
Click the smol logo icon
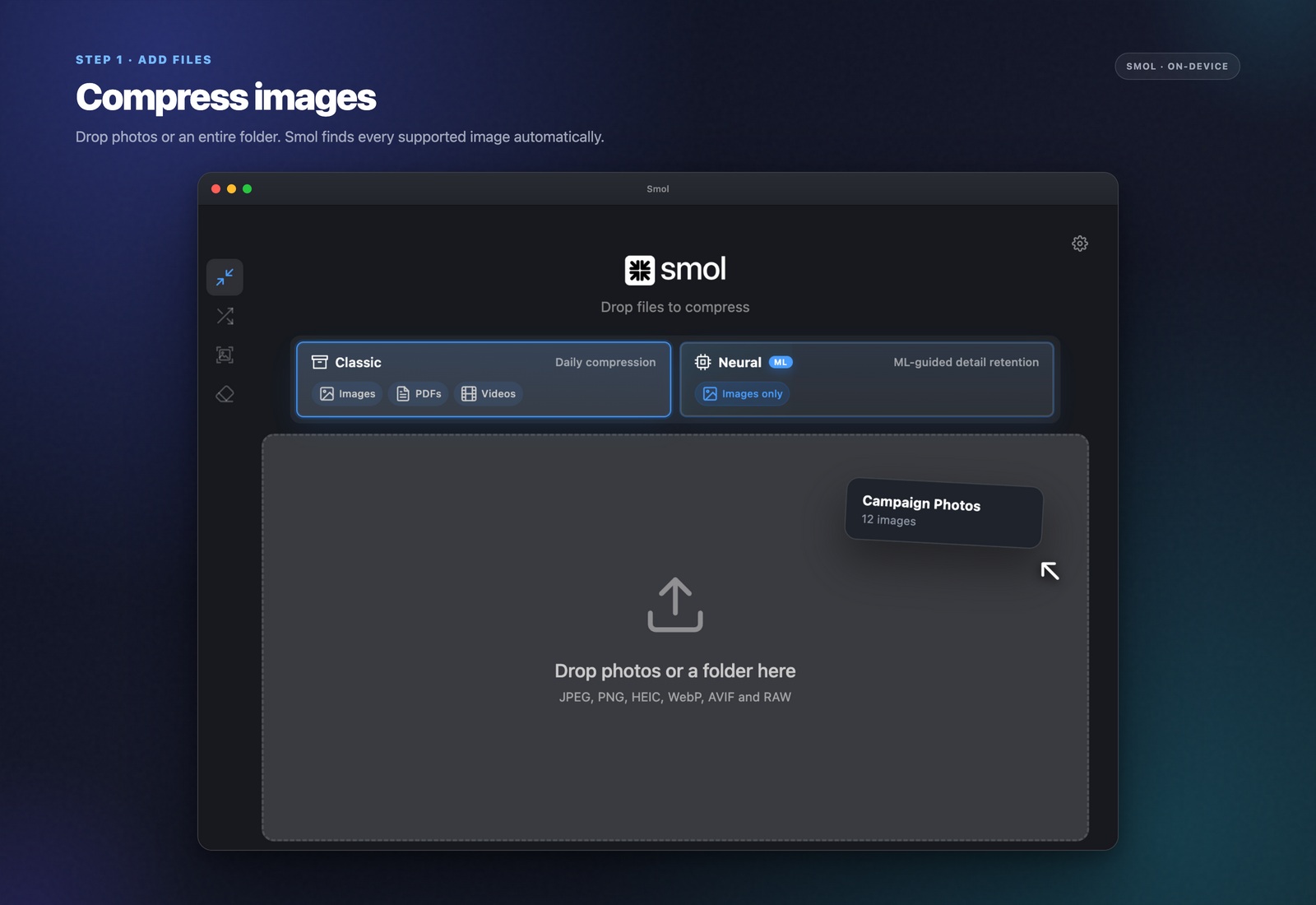pos(639,270)
